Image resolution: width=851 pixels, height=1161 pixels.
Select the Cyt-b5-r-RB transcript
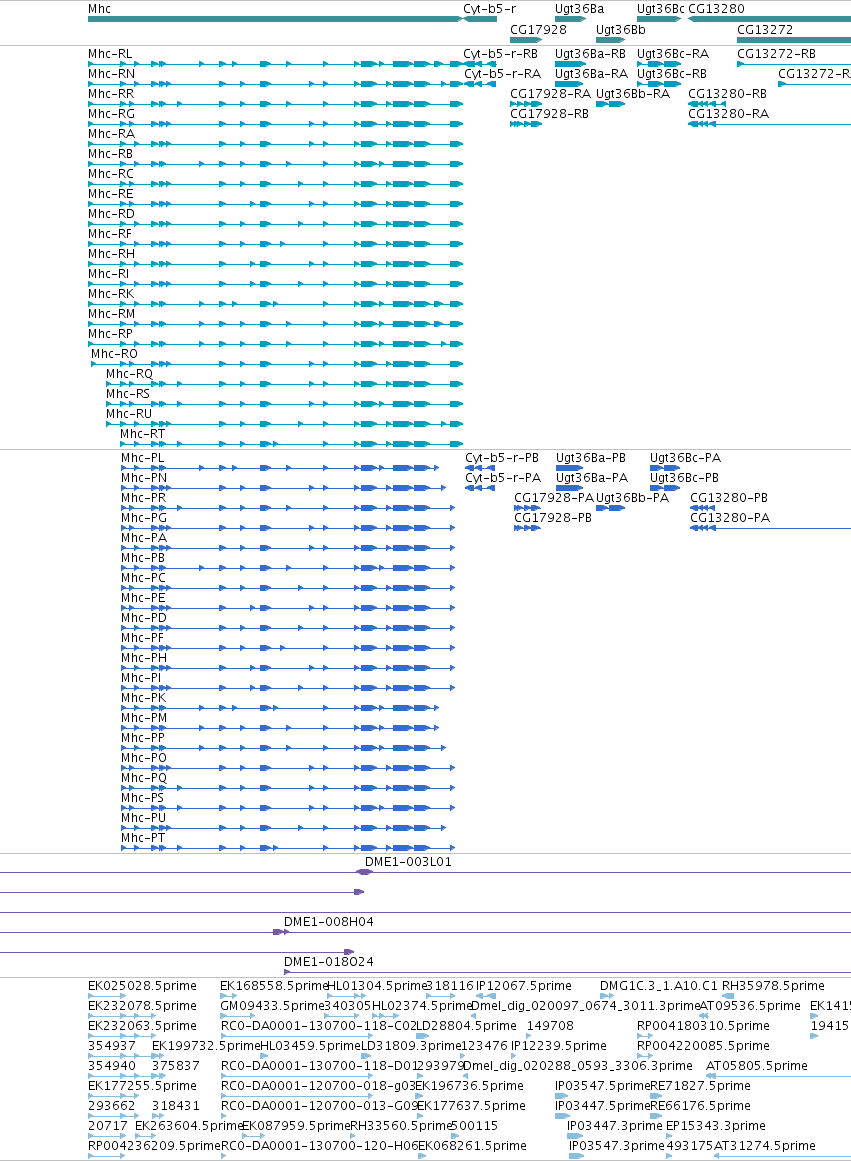480,64
